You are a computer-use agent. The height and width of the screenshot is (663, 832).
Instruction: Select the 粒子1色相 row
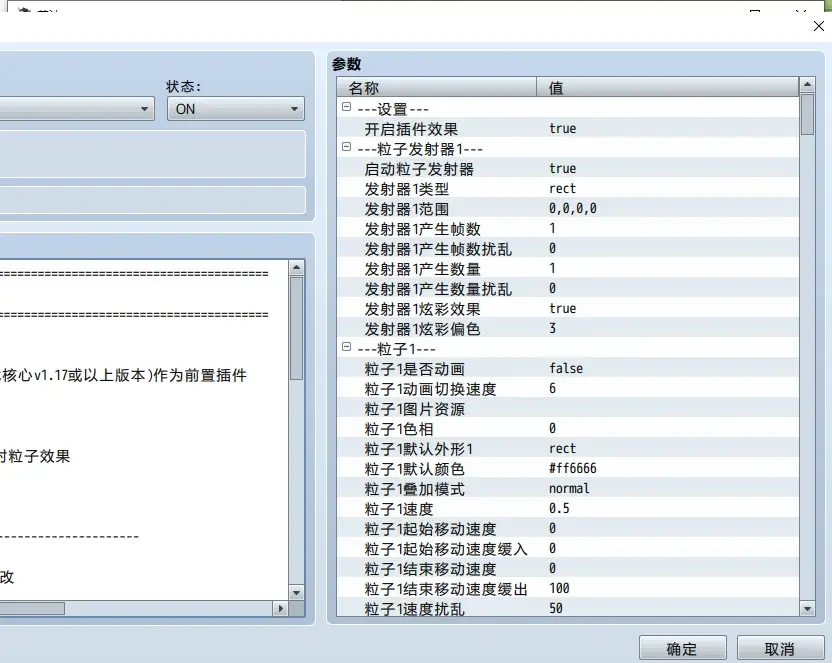[x=568, y=429]
